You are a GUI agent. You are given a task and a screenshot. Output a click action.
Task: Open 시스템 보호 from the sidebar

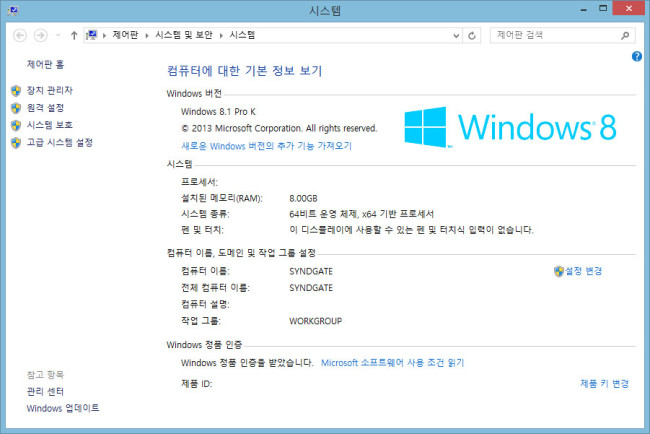tap(50, 125)
